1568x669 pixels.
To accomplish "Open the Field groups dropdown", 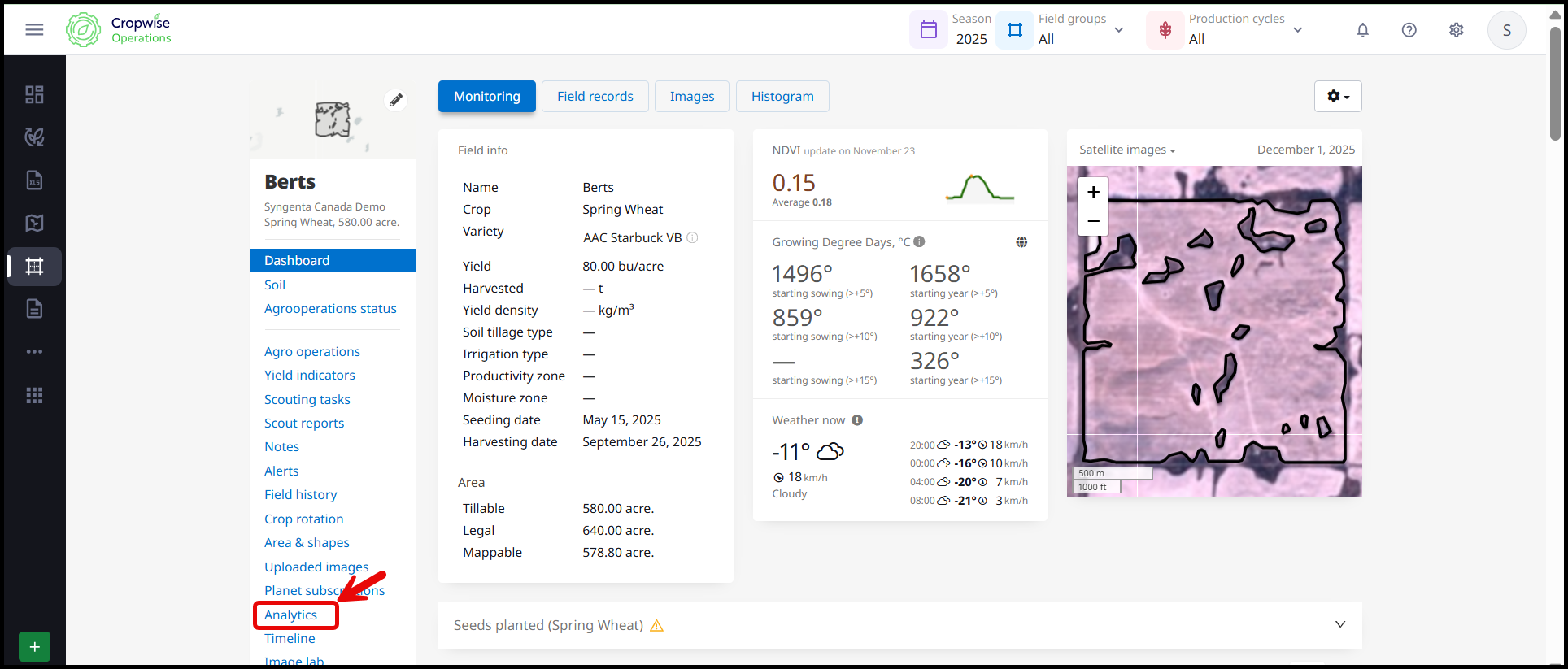I will 1065,30.
